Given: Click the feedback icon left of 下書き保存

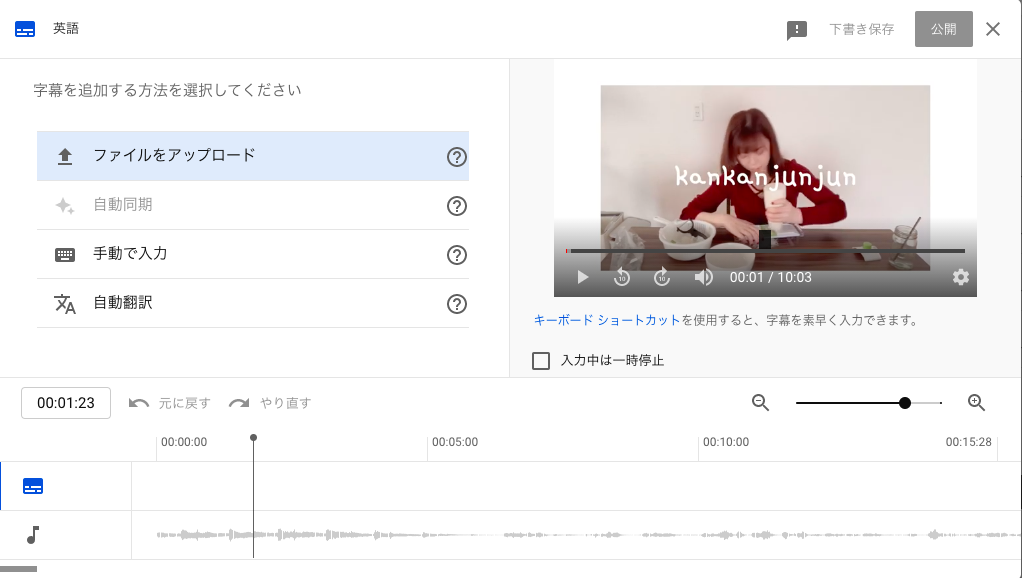Looking at the screenshot, I should [797, 28].
